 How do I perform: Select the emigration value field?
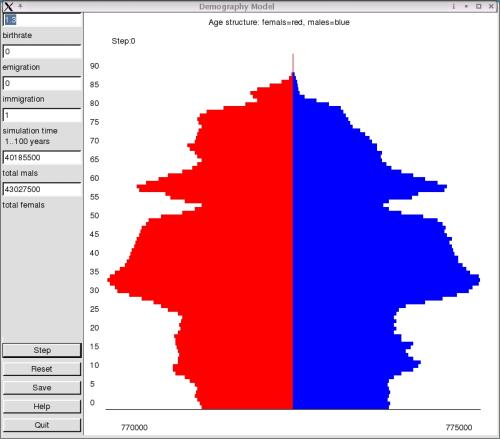point(42,52)
